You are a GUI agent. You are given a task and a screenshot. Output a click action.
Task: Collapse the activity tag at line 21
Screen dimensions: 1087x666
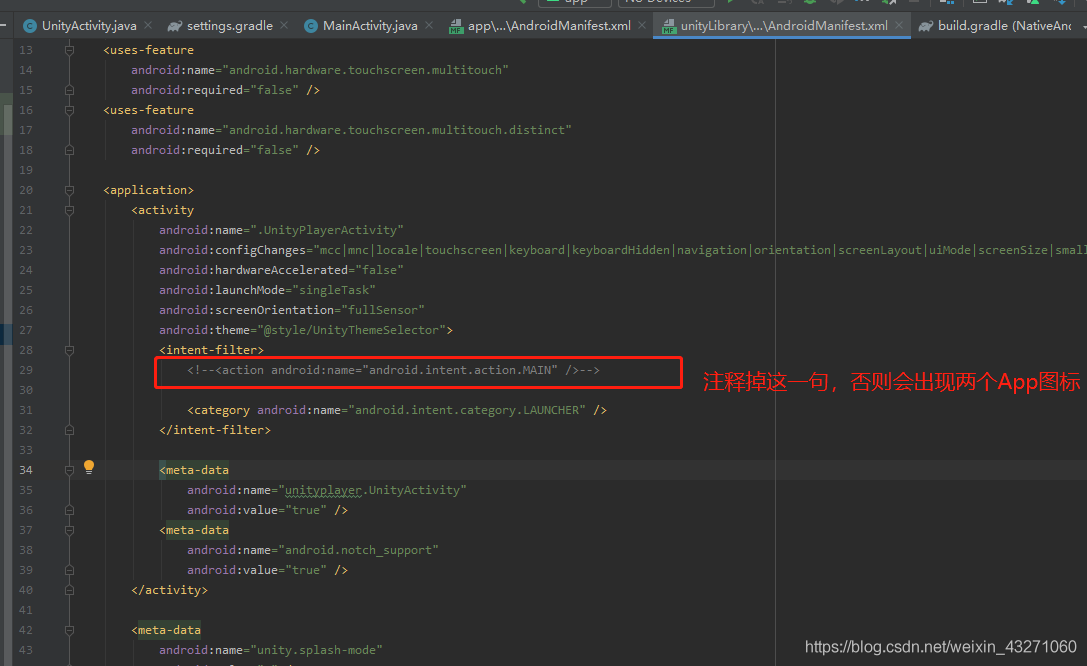[69, 210]
